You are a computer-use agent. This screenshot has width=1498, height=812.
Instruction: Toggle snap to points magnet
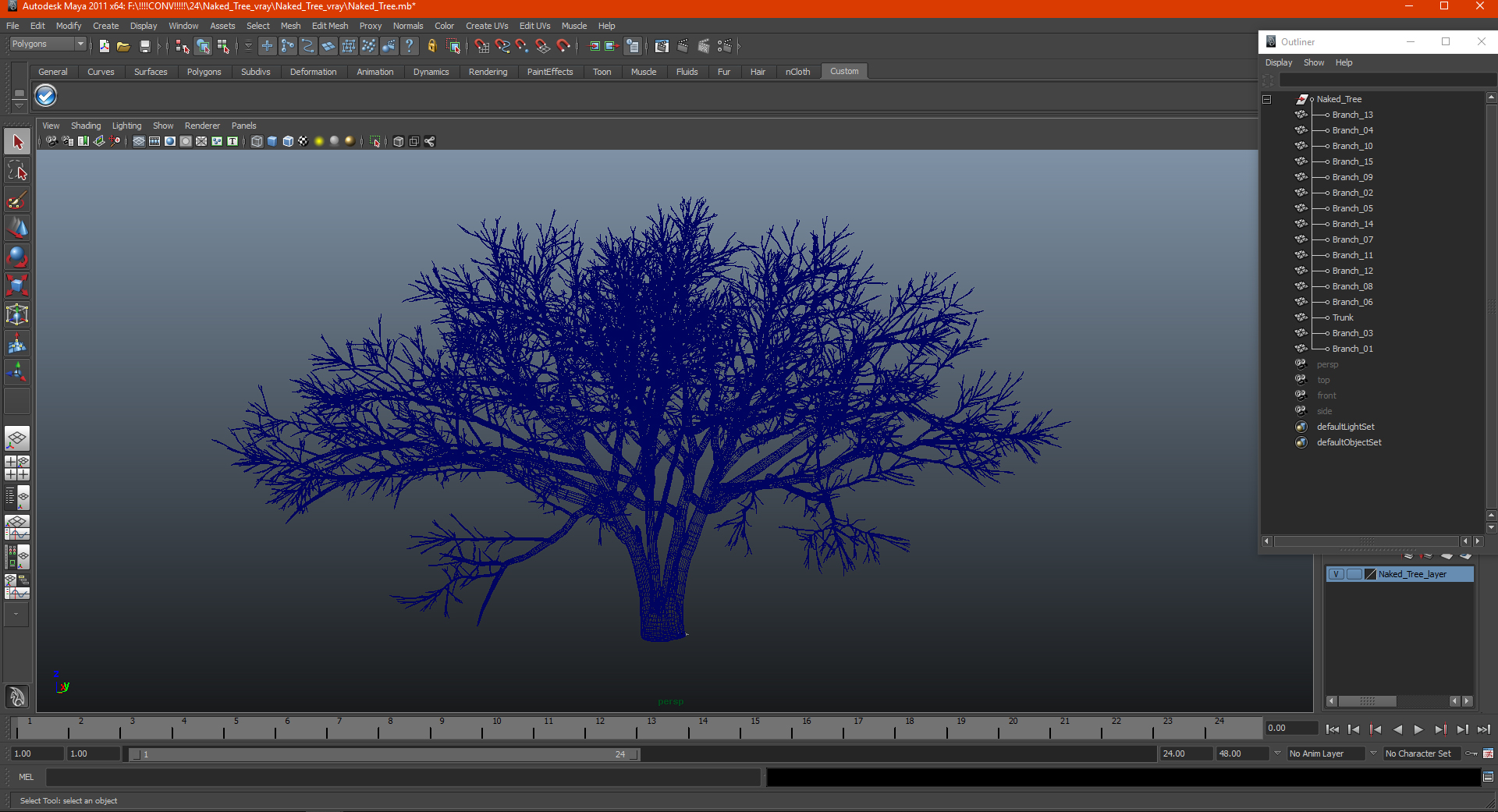(522, 47)
